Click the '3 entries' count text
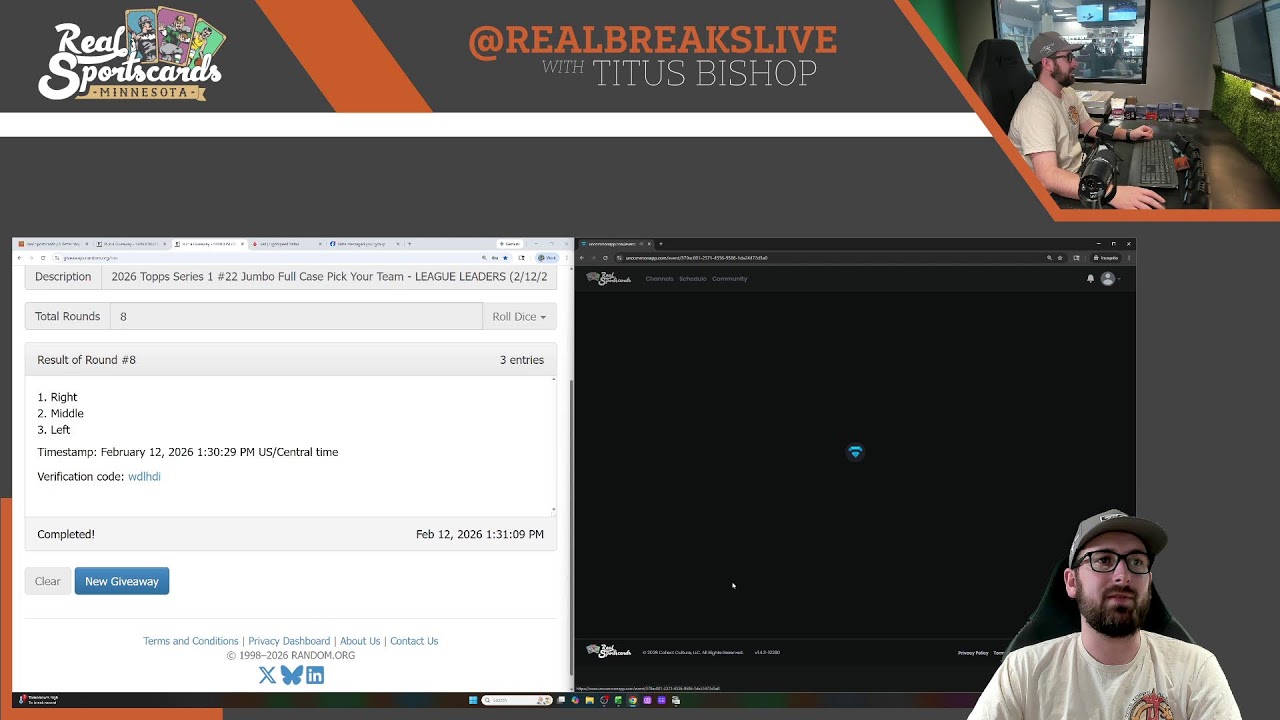Screen dimensions: 1280x720 tap(522, 360)
